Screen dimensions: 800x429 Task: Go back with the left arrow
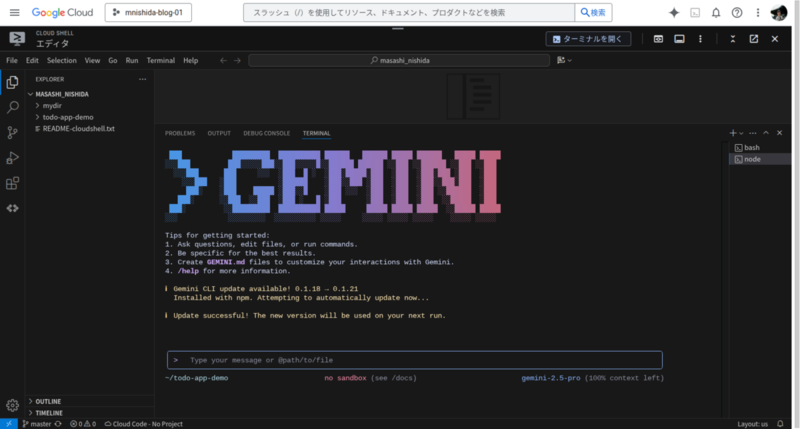click(x=223, y=60)
